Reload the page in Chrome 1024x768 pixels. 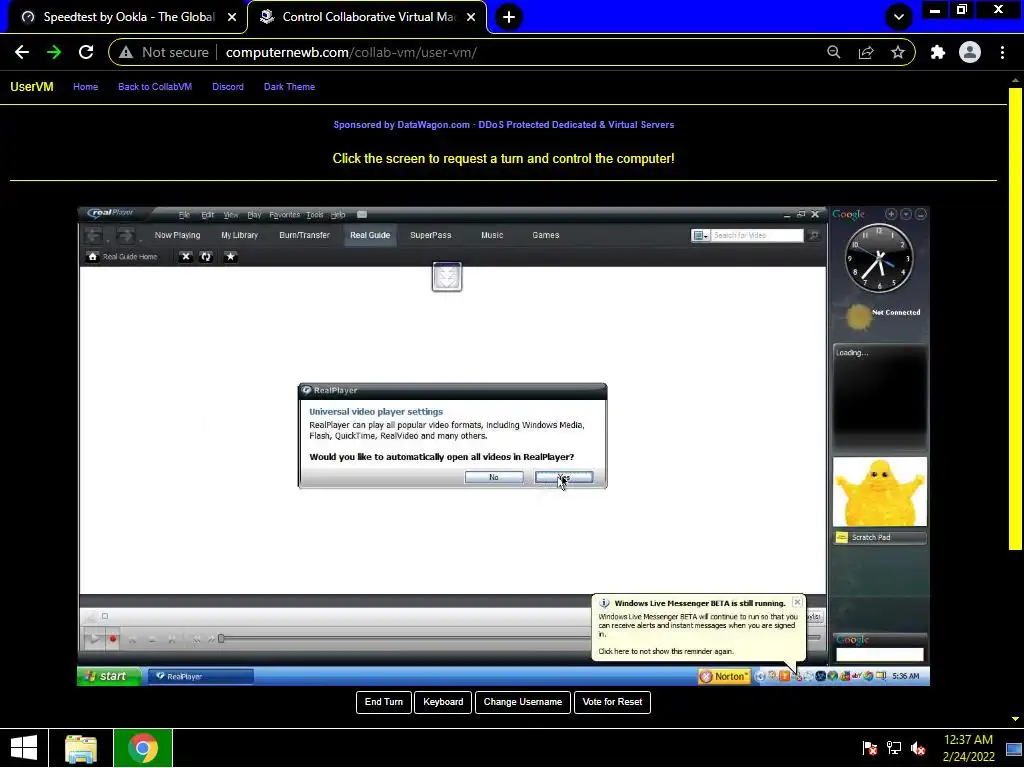[86, 52]
